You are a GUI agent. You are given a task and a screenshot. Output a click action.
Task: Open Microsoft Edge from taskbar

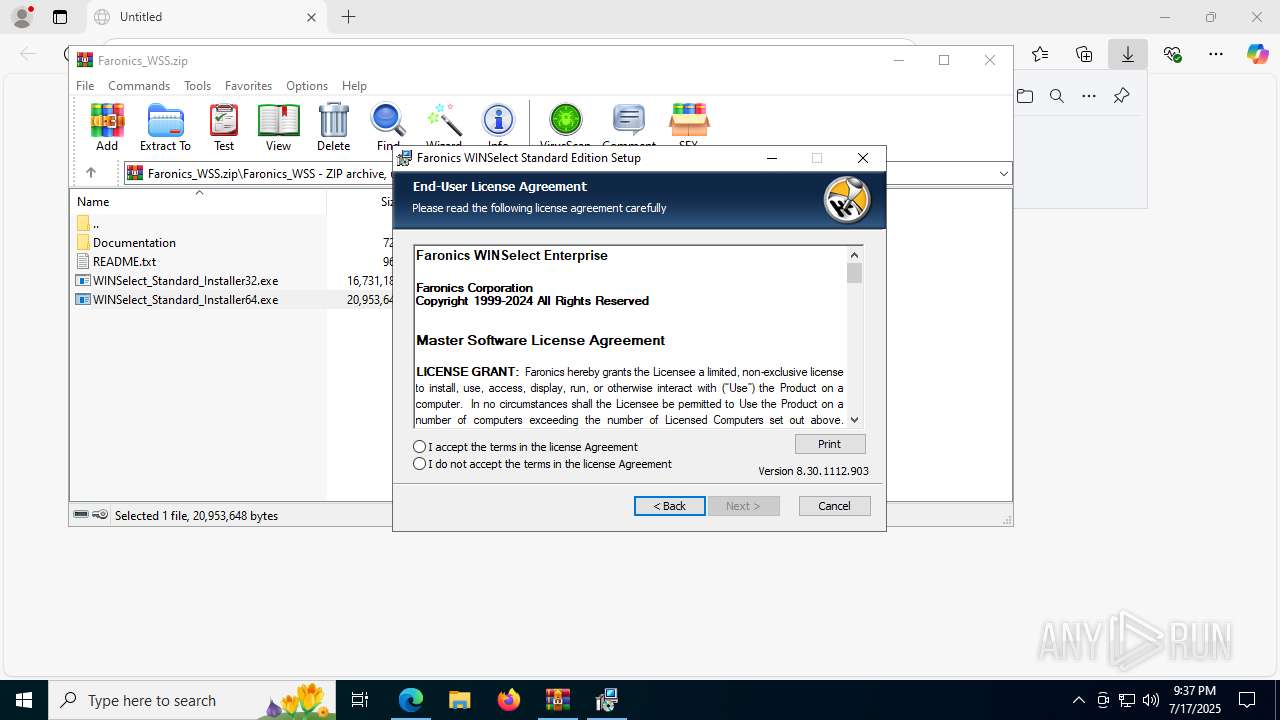tap(411, 700)
